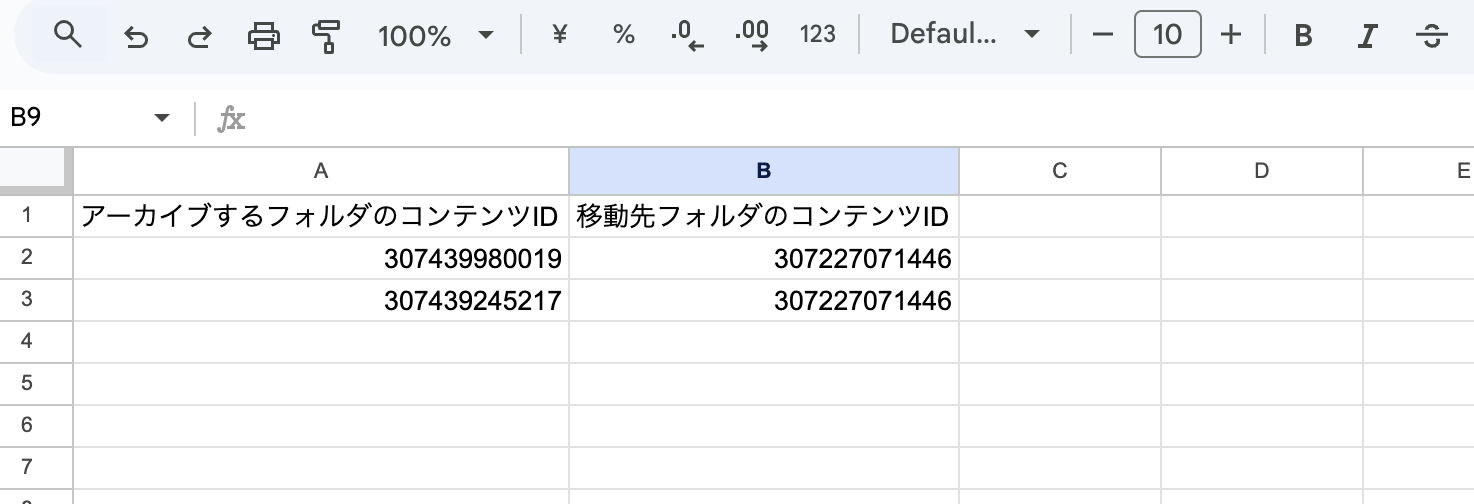Screen dimensions: 1474x504
Task: Select cell containing 307439245217
Action: click(x=321, y=300)
